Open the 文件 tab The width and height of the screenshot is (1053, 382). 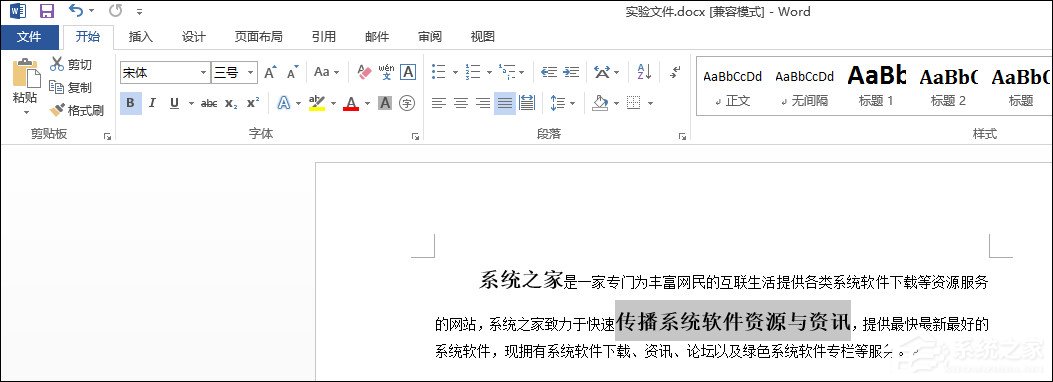click(x=29, y=37)
